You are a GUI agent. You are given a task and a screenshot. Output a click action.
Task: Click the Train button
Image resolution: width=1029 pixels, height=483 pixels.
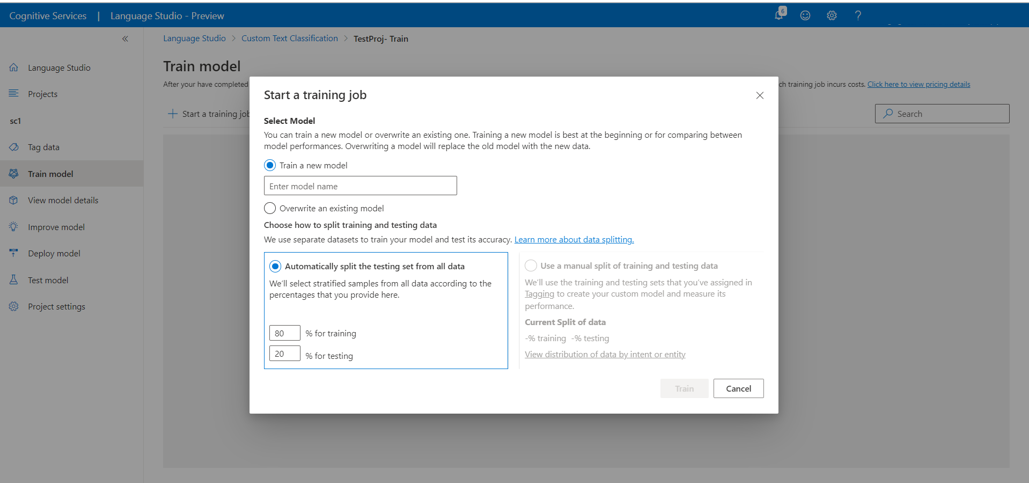point(684,388)
